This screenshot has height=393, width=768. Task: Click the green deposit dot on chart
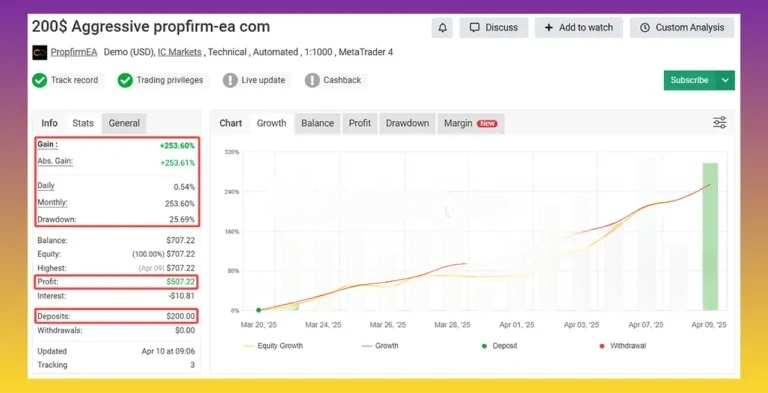pos(259,310)
